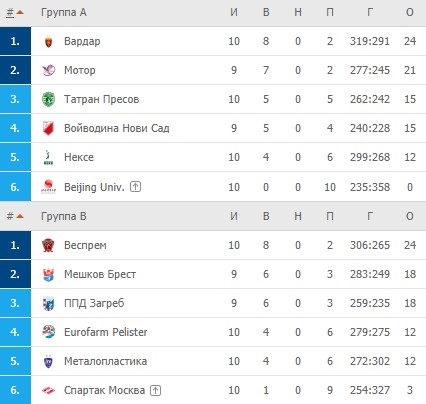Click the Войводина Нови Сад crest

pyautogui.click(x=48, y=128)
